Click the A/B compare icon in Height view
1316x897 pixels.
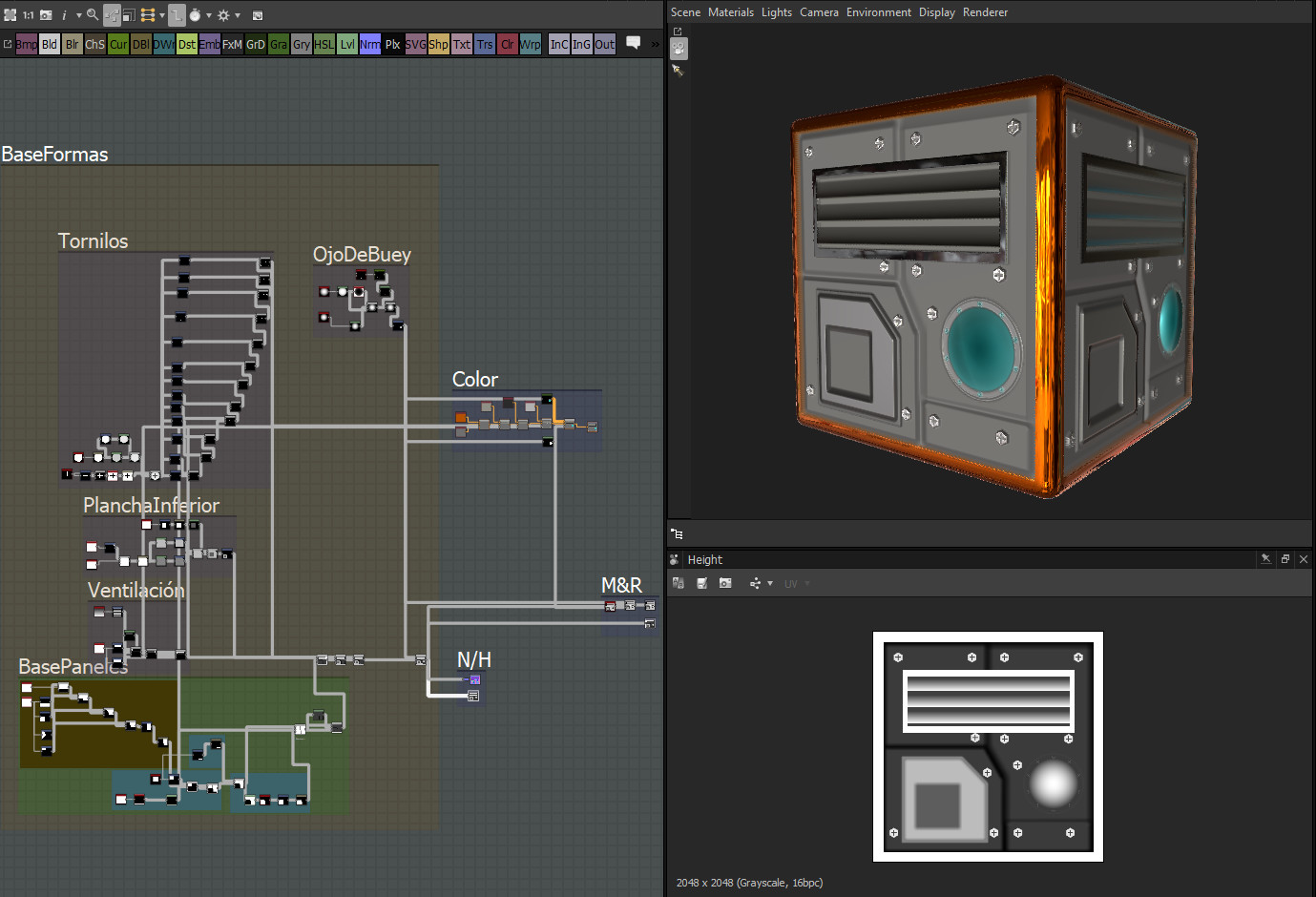(679, 583)
